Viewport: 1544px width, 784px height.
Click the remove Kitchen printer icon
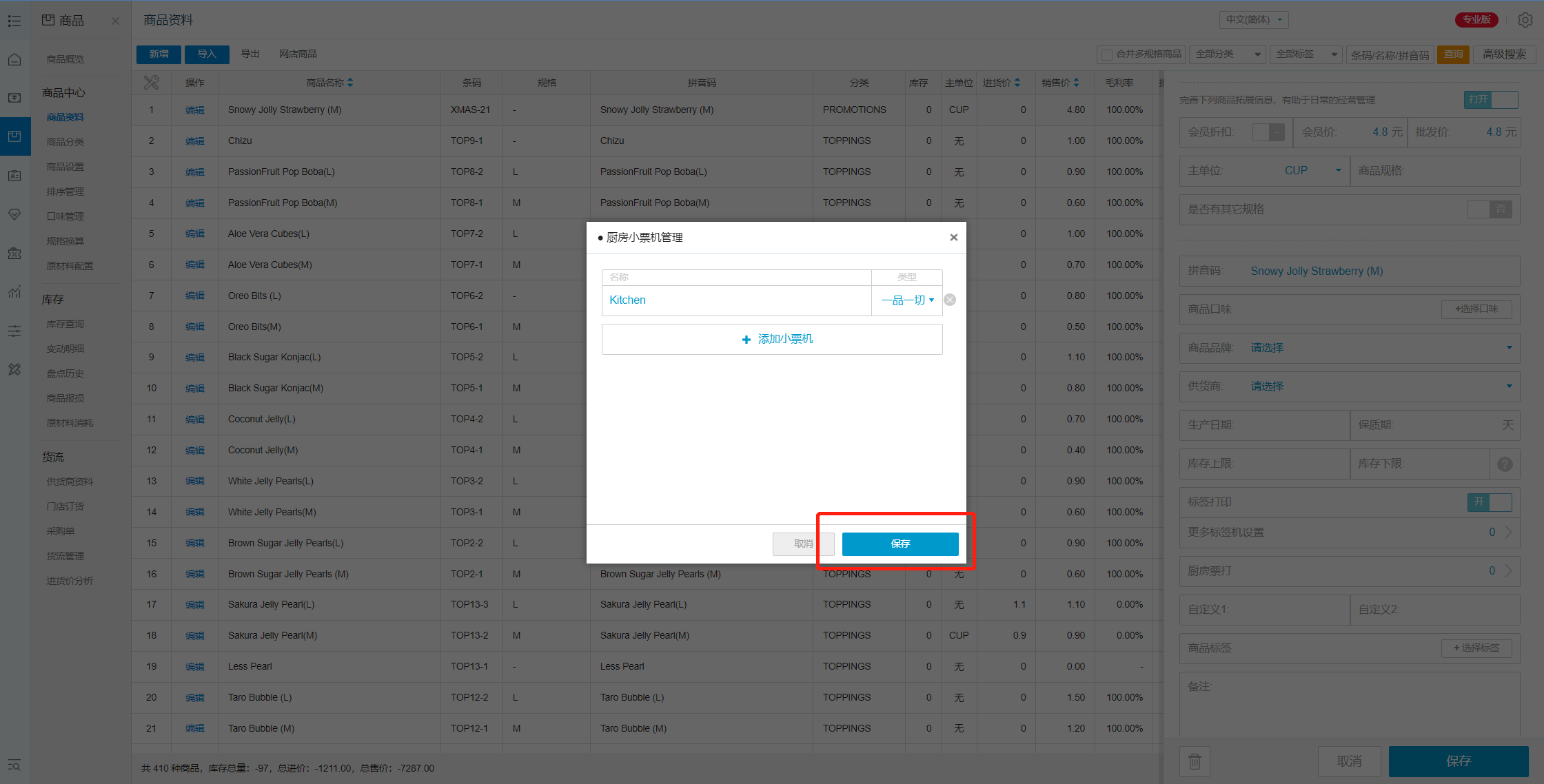click(950, 300)
